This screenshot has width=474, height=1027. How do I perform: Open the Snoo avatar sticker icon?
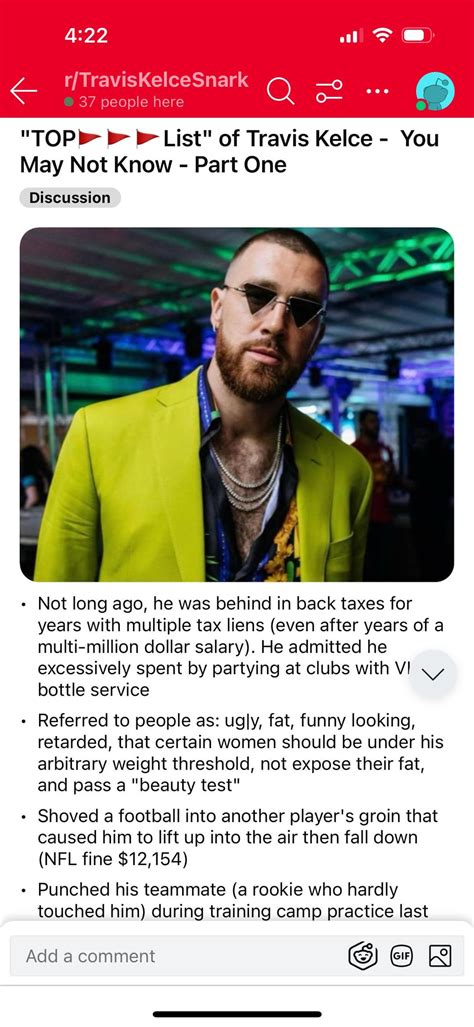click(362, 956)
